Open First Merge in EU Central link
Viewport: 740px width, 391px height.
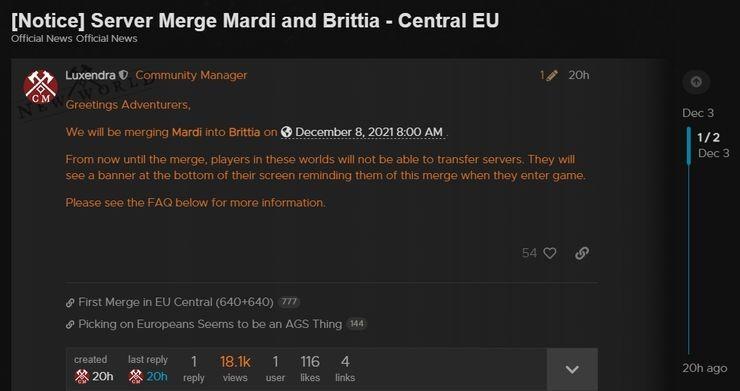pyautogui.click(x=176, y=302)
